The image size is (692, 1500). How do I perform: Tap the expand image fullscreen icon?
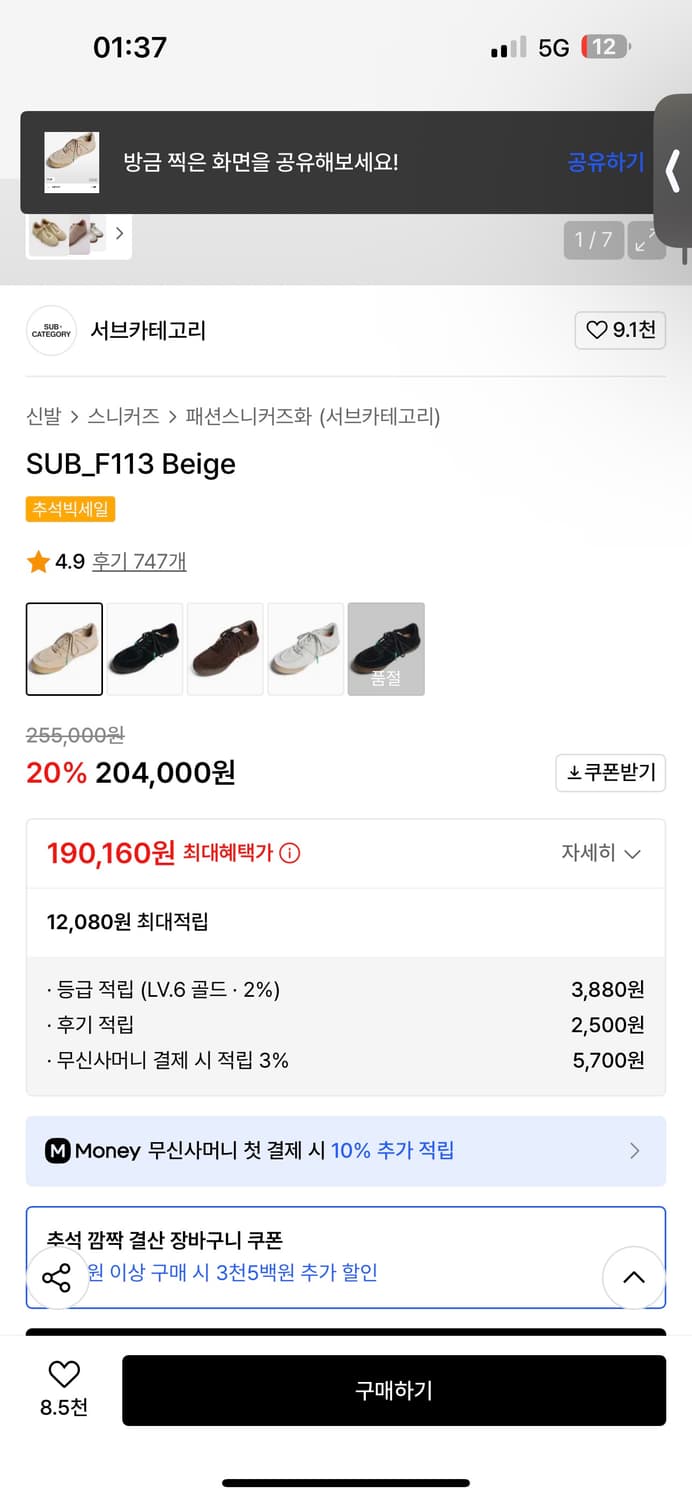click(646, 240)
